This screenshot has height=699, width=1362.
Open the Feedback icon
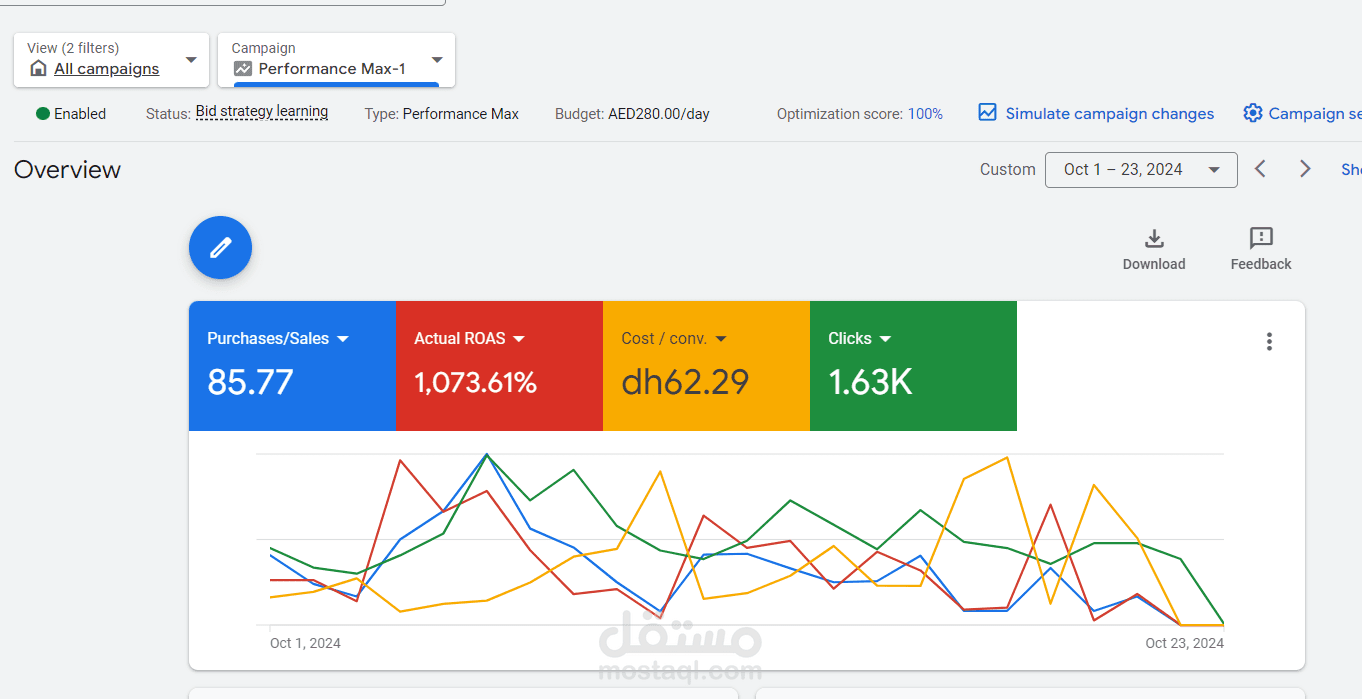pos(1261,238)
